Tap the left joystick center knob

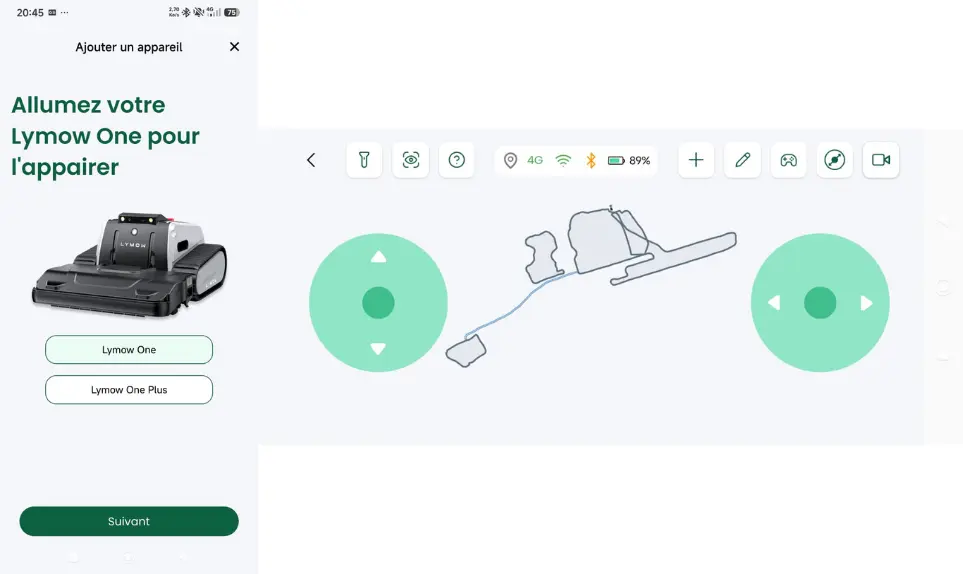(378, 303)
